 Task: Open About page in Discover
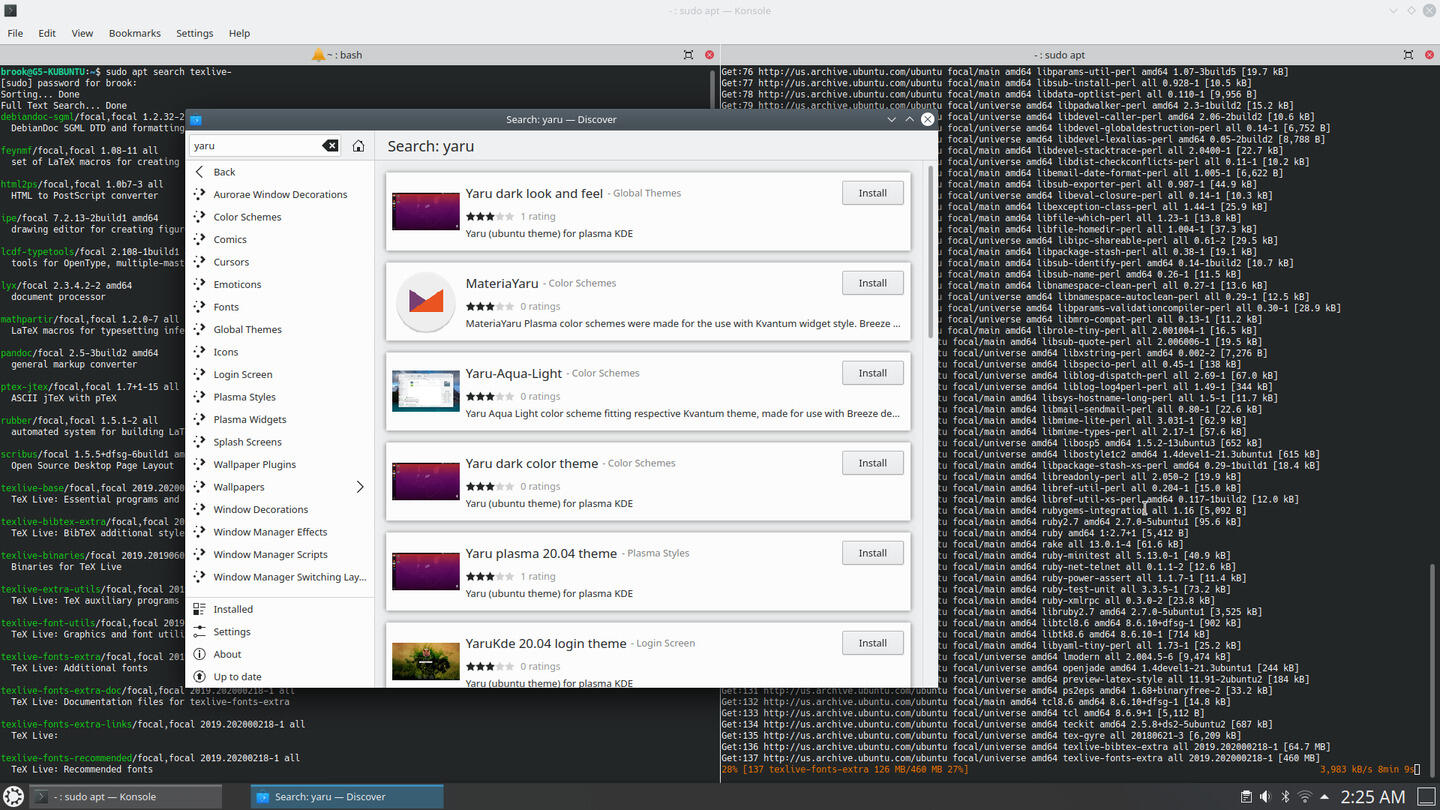point(280,654)
